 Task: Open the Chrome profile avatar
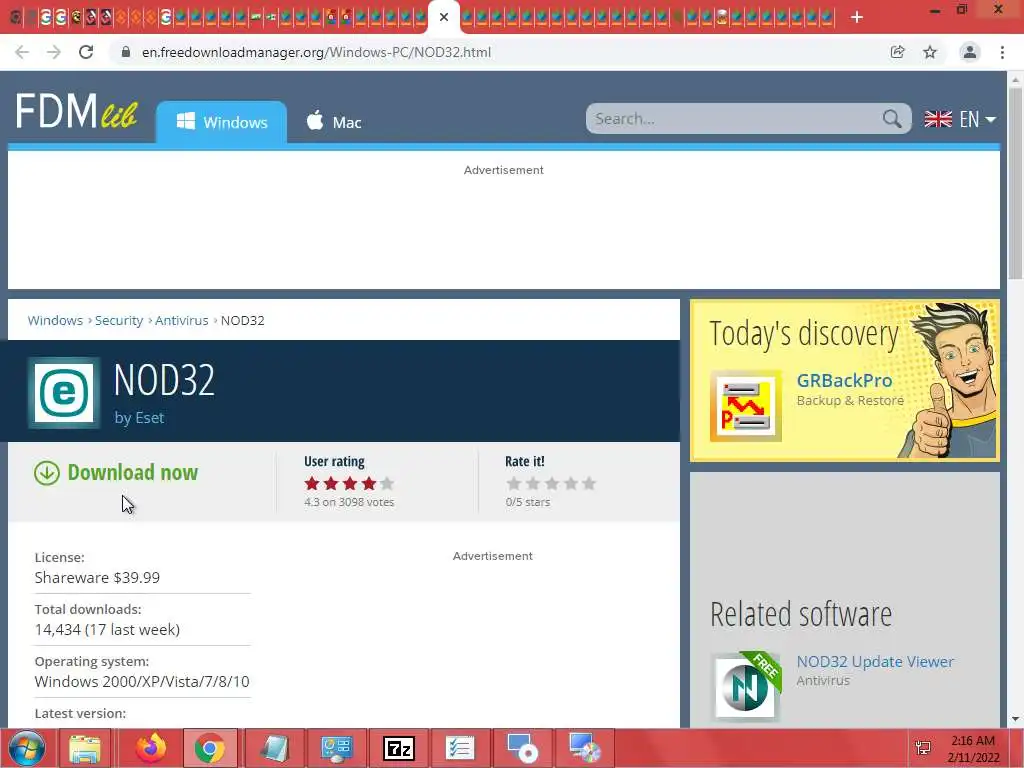970,52
